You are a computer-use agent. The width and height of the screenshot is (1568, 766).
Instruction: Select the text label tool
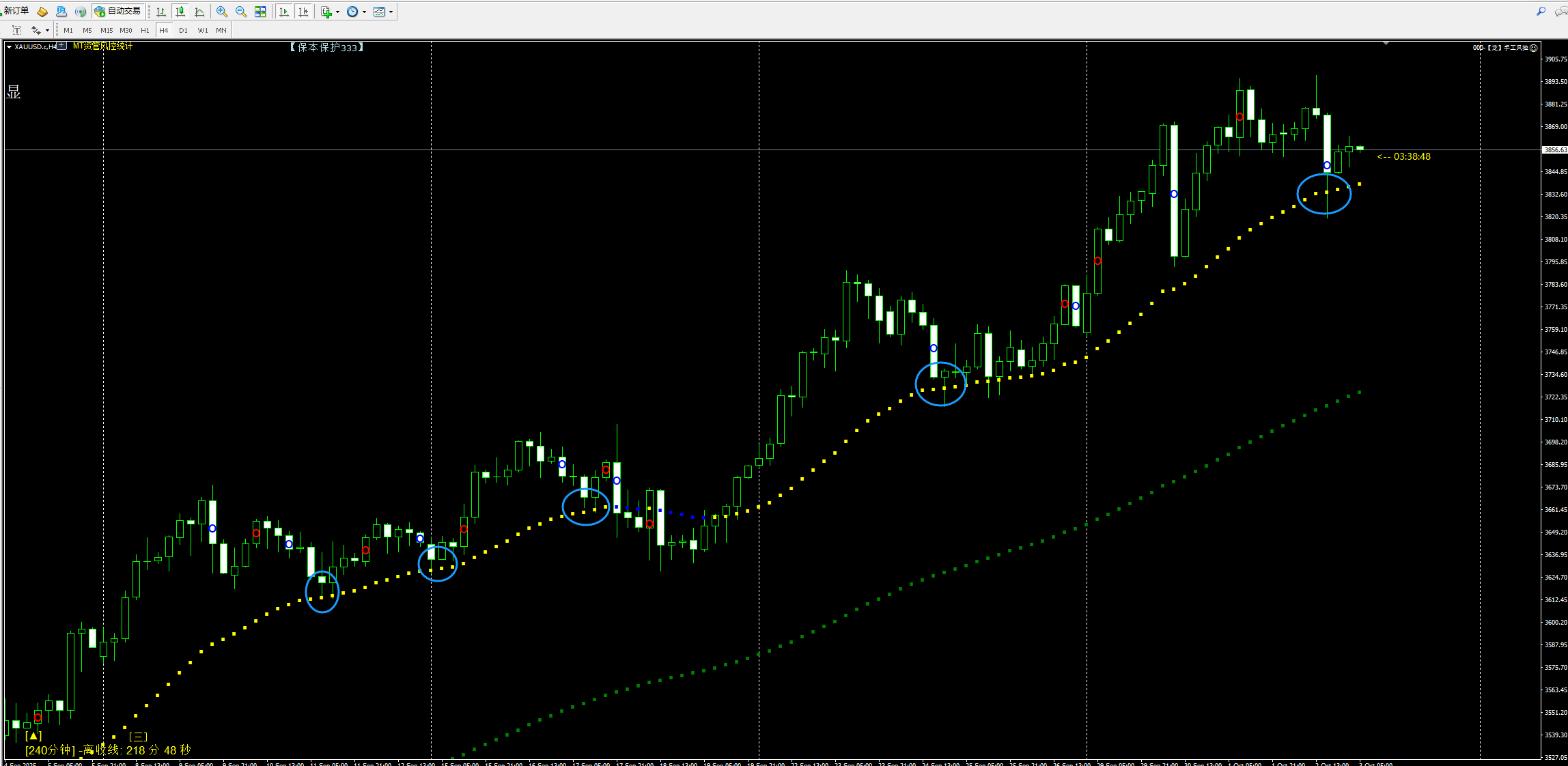[17, 30]
